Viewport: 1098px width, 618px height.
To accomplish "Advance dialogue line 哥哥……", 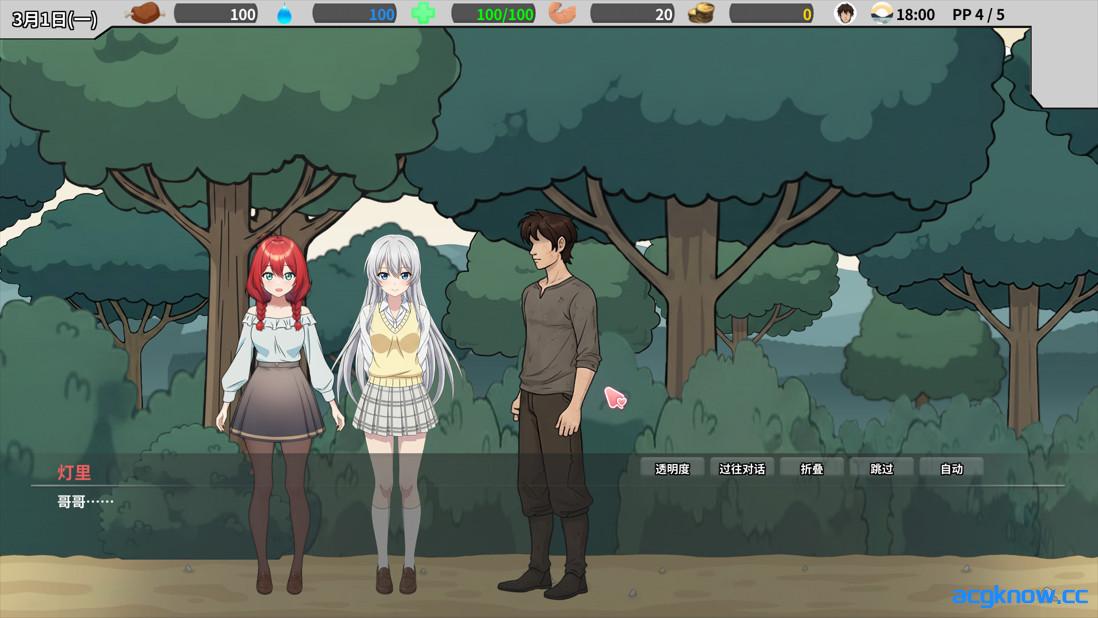I will 85,502.
